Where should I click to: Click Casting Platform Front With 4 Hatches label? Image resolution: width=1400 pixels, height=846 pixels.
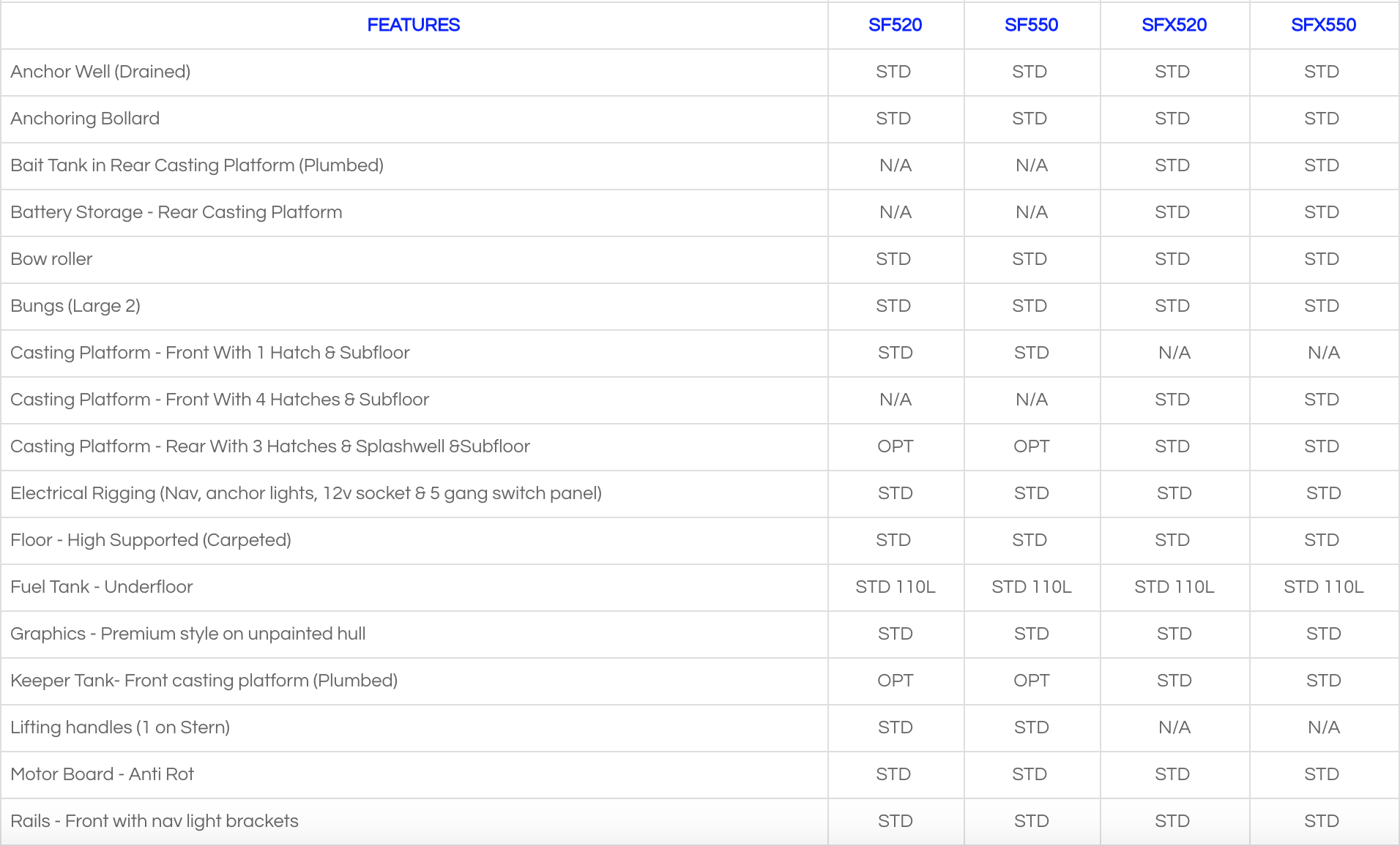[220, 400]
